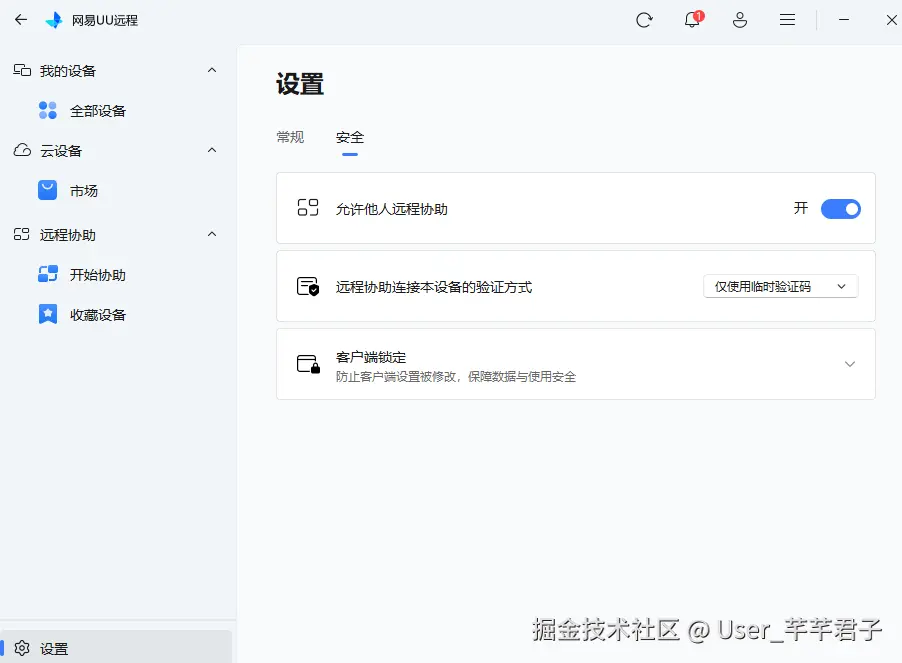Viewport: 902px width, 663px height.
Task: Click the 网易UU远程 logo icon
Action: (54, 20)
